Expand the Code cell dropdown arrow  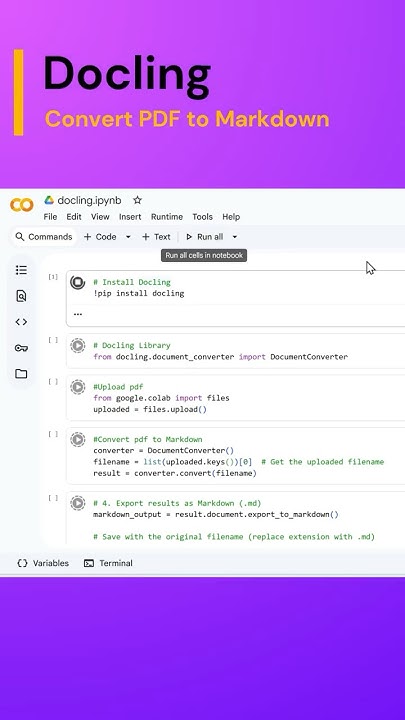128,237
